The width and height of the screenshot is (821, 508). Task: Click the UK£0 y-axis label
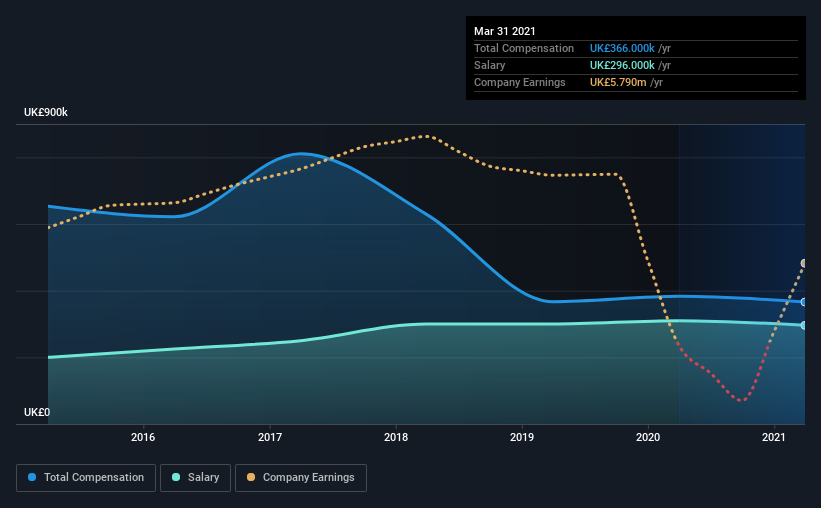[37, 413]
